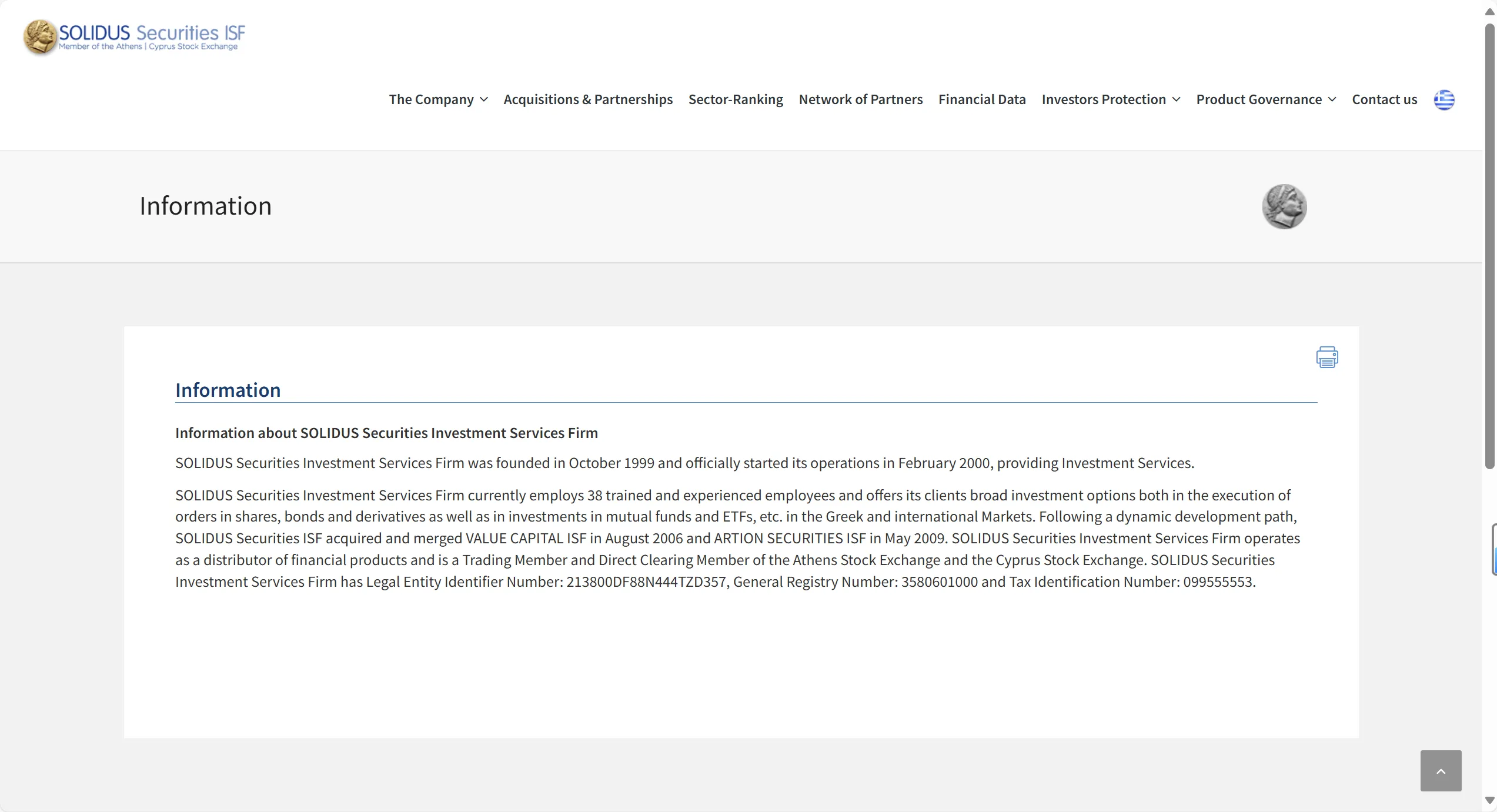Screen dimensions: 1497x812
Task: Open Acquisitions & Partnerships page
Action: [x=588, y=99]
